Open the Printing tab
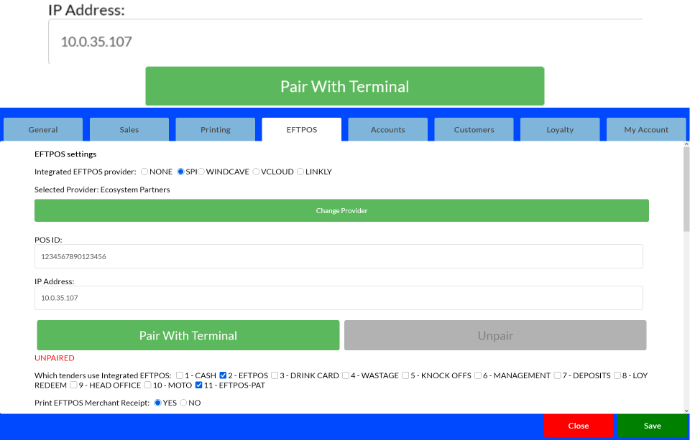The image size is (690, 440). click(x=215, y=130)
